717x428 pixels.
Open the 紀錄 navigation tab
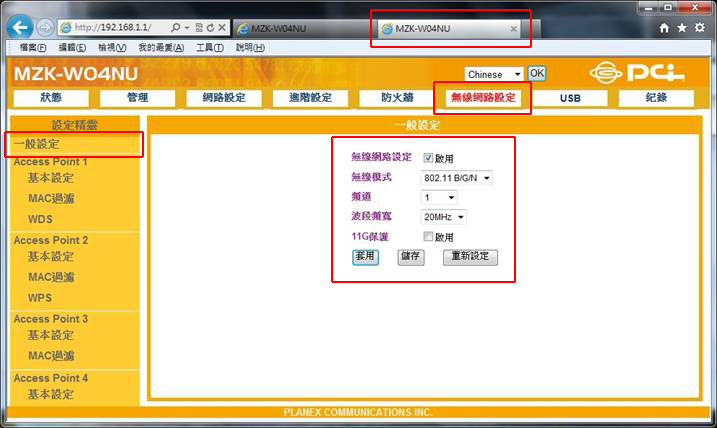coord(656,97)
